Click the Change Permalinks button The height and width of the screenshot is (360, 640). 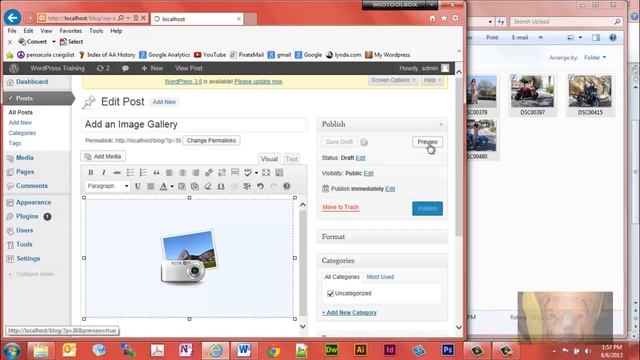211,140
